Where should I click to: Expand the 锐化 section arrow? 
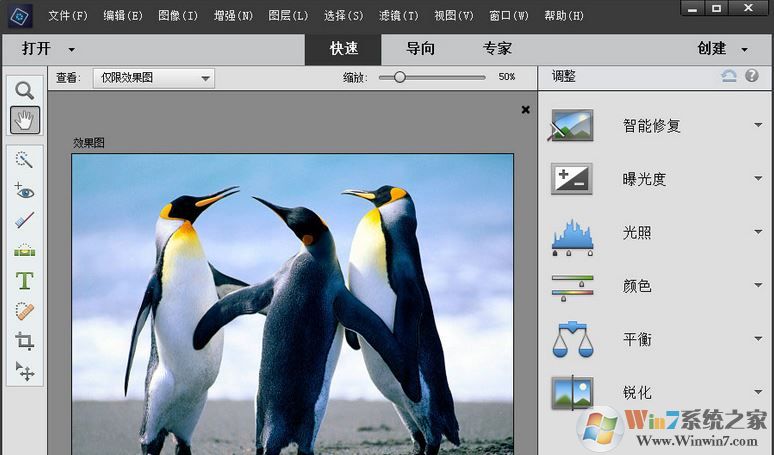pyautogui.click(x=758, y=392)
